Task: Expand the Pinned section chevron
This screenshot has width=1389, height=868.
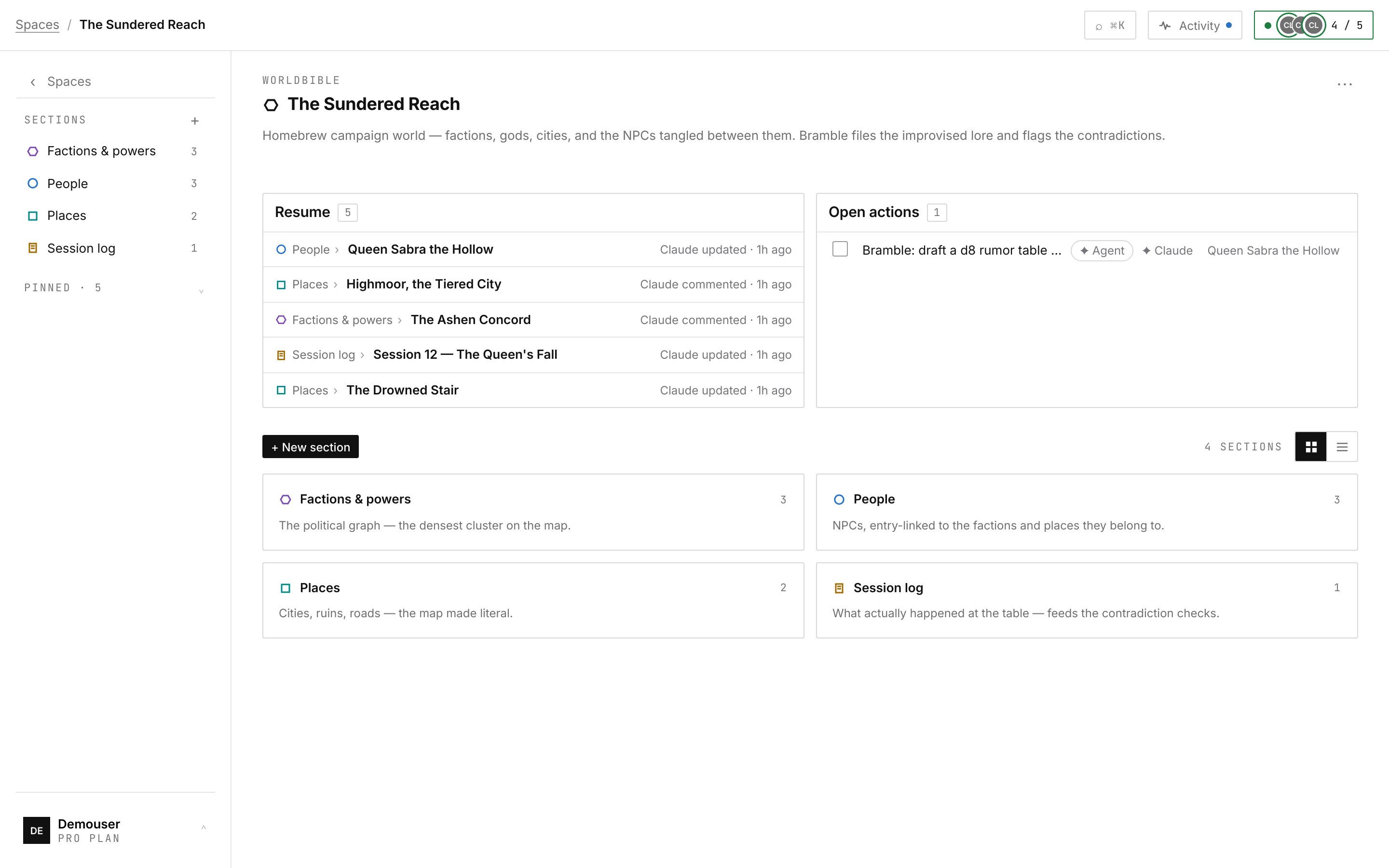Action: click(201, 291)
